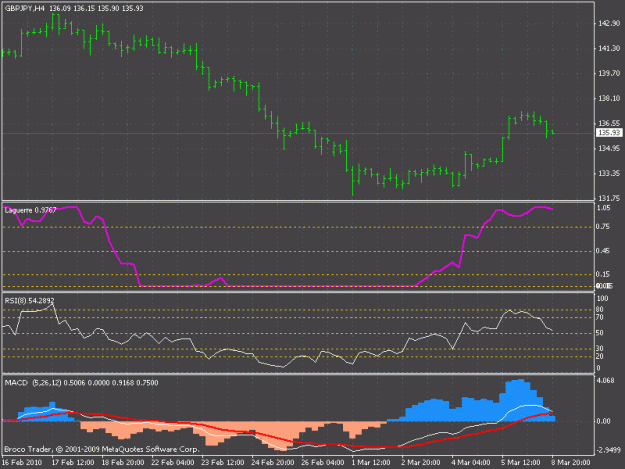Click the RSI scale value 70
The image size is (625, 469).
click(600, 318)
